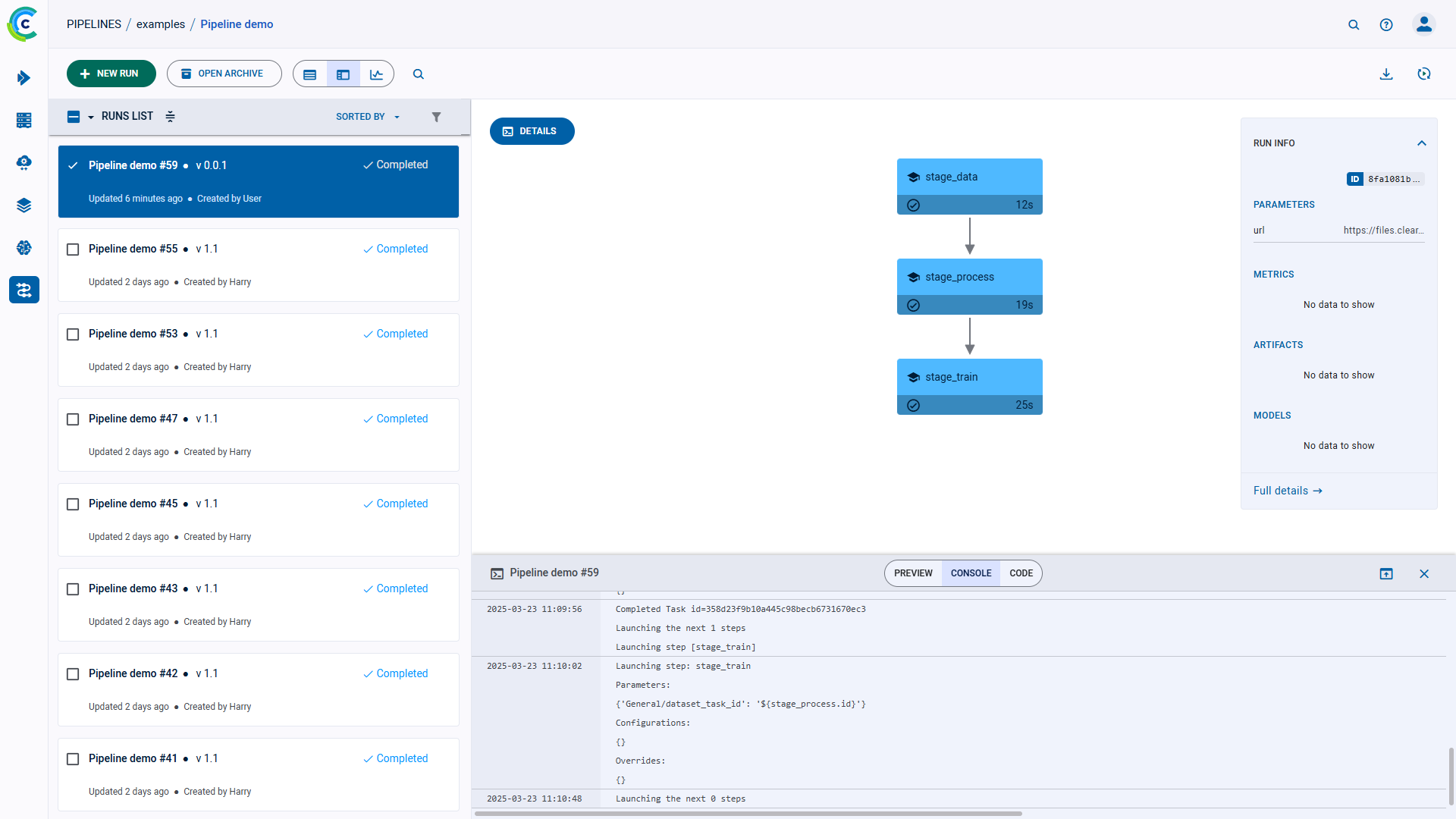Click the download icon at top right

(1387, 74)
